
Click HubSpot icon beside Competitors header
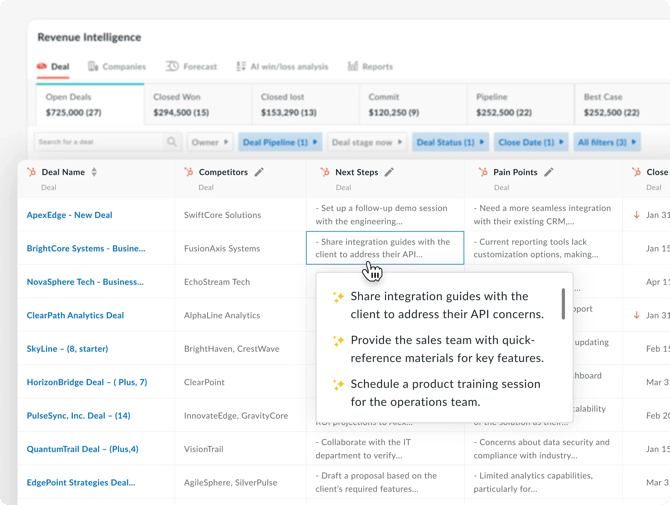click(188, 172)
